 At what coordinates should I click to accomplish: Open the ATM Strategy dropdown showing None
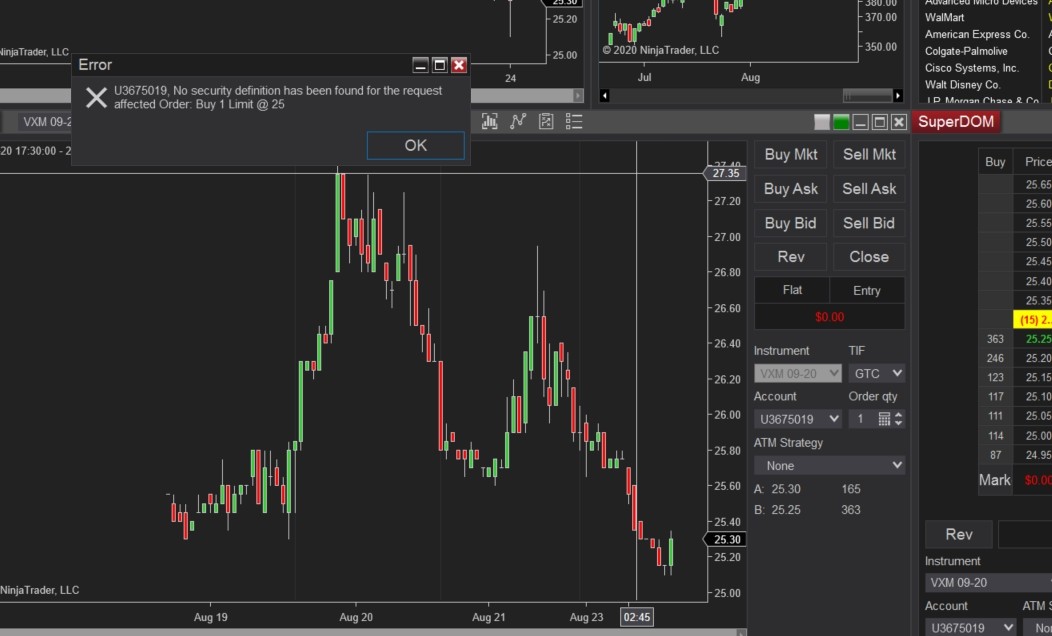tap(829, 466)
